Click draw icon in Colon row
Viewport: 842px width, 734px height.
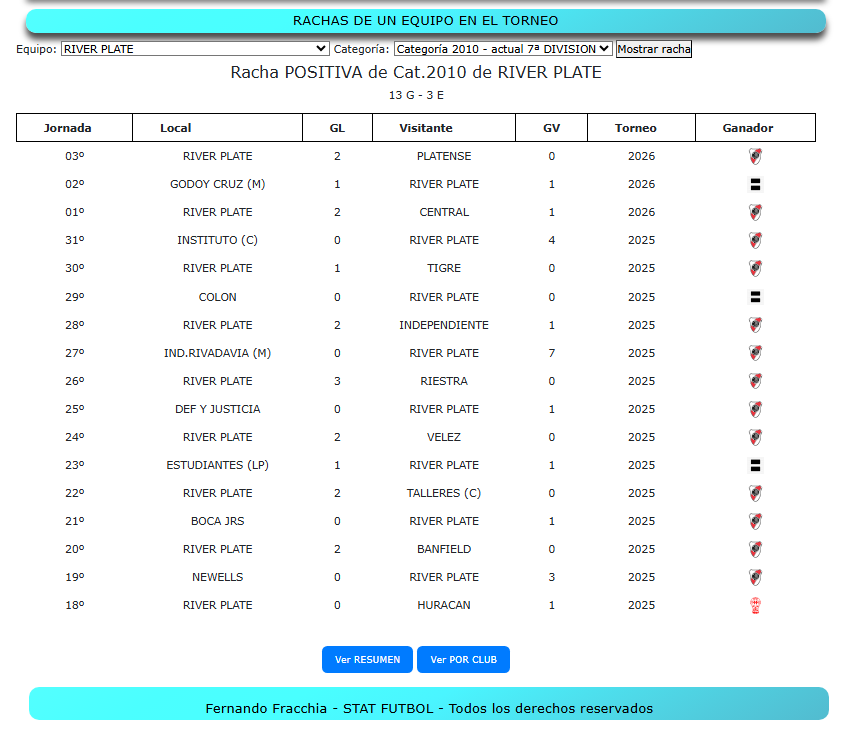point(755,297)
